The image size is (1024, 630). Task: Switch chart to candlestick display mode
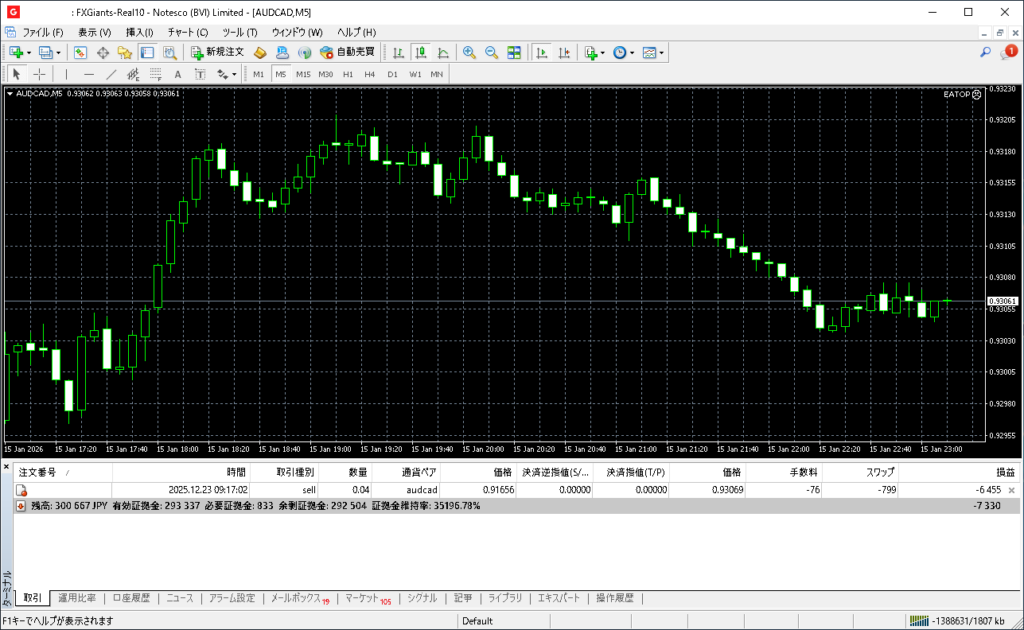point(420,52)
